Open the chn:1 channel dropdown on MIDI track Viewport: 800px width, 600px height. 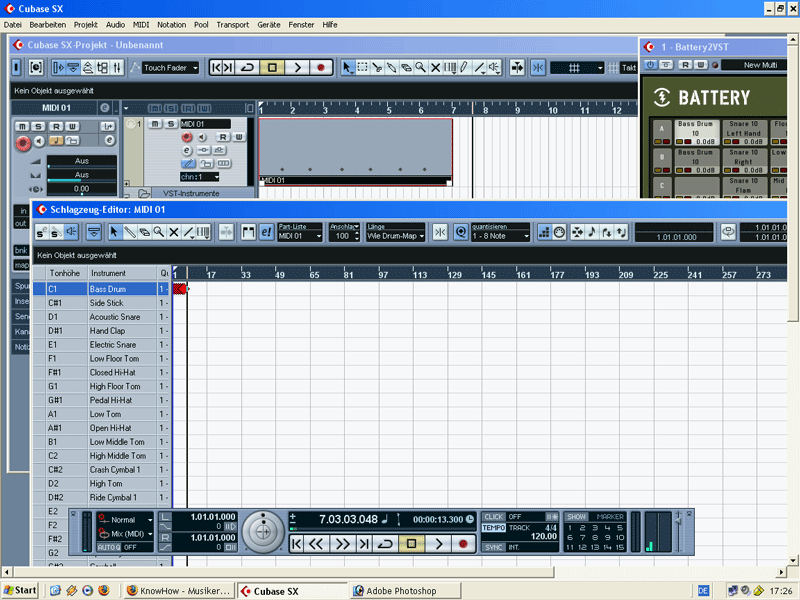click(x=199, y=177)
